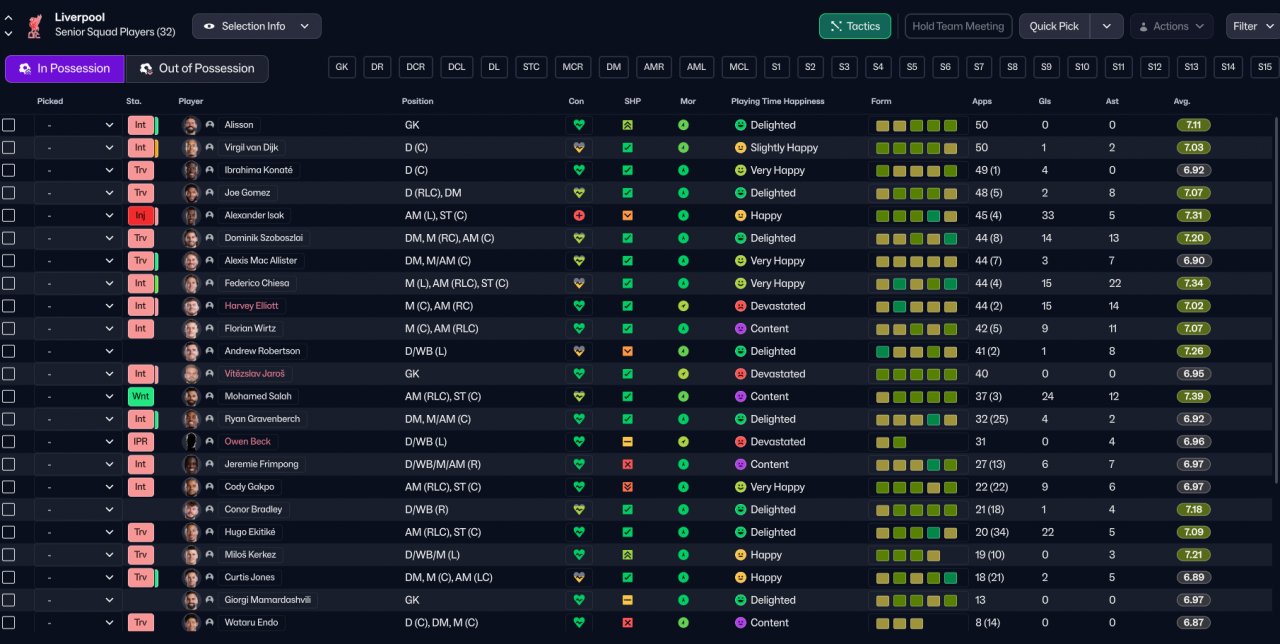Select the STC position slot
The width and height of the screenshot is (1280, 644).
(531, 67)
